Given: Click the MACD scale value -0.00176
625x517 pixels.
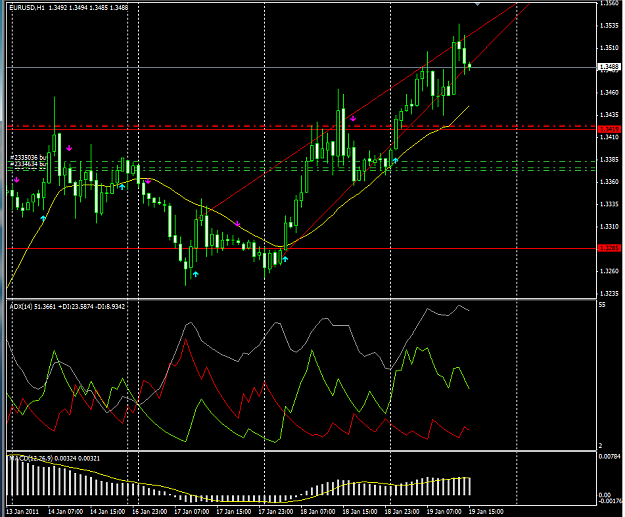Looking at the screenshot, I should point(610,501).
